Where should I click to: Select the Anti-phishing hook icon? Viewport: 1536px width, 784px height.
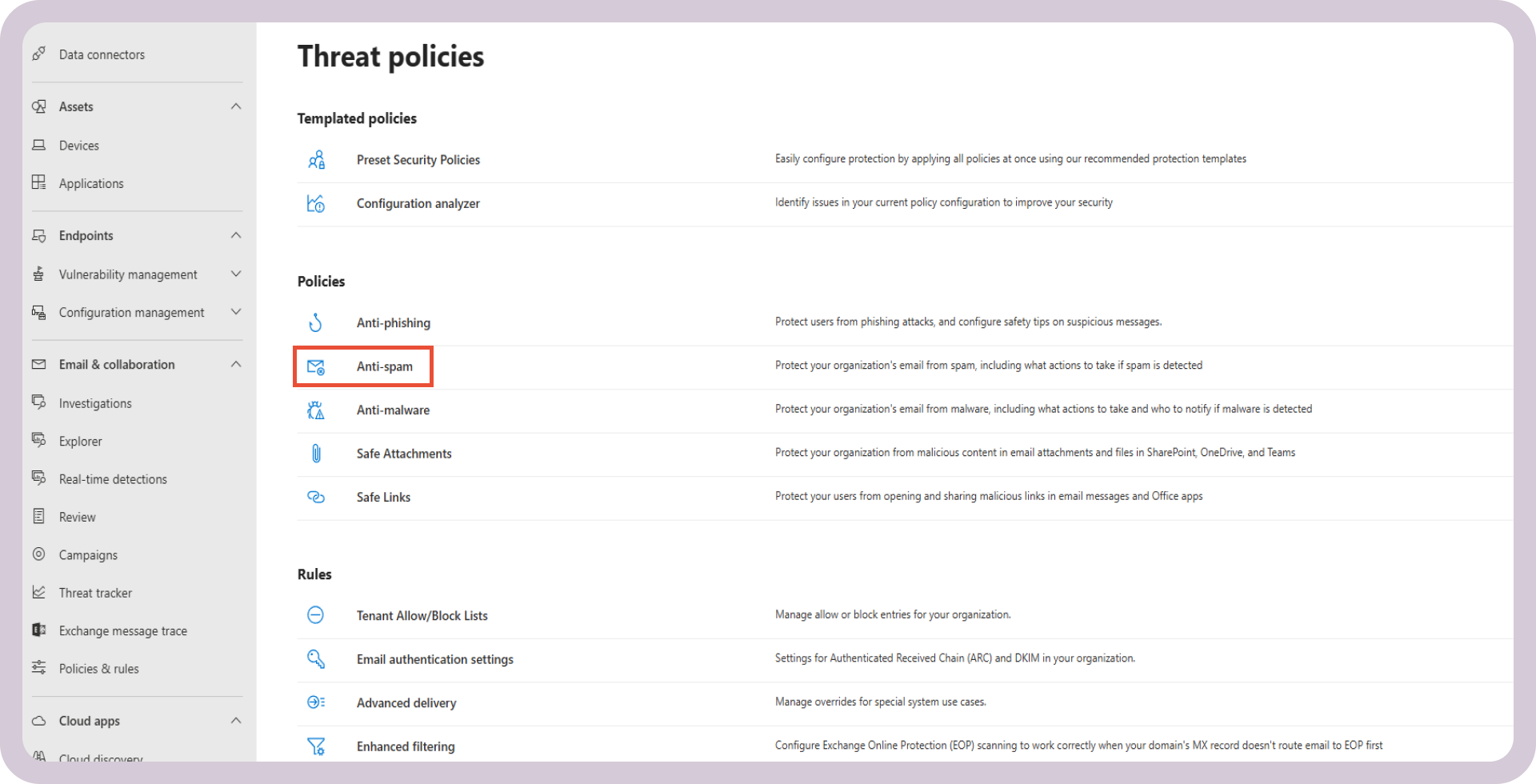click(316, 322)
